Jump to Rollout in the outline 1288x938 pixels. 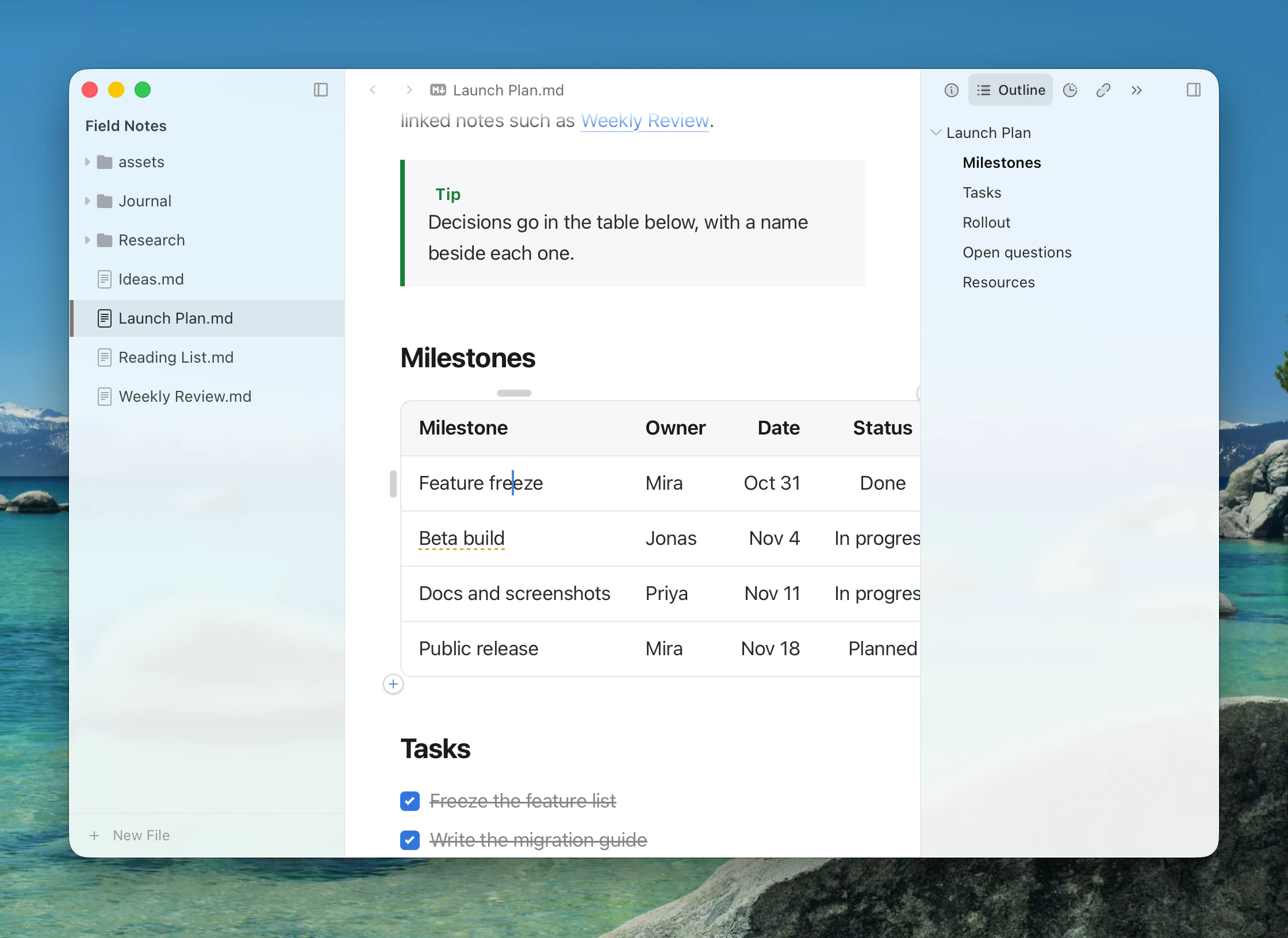click(986, 222)
